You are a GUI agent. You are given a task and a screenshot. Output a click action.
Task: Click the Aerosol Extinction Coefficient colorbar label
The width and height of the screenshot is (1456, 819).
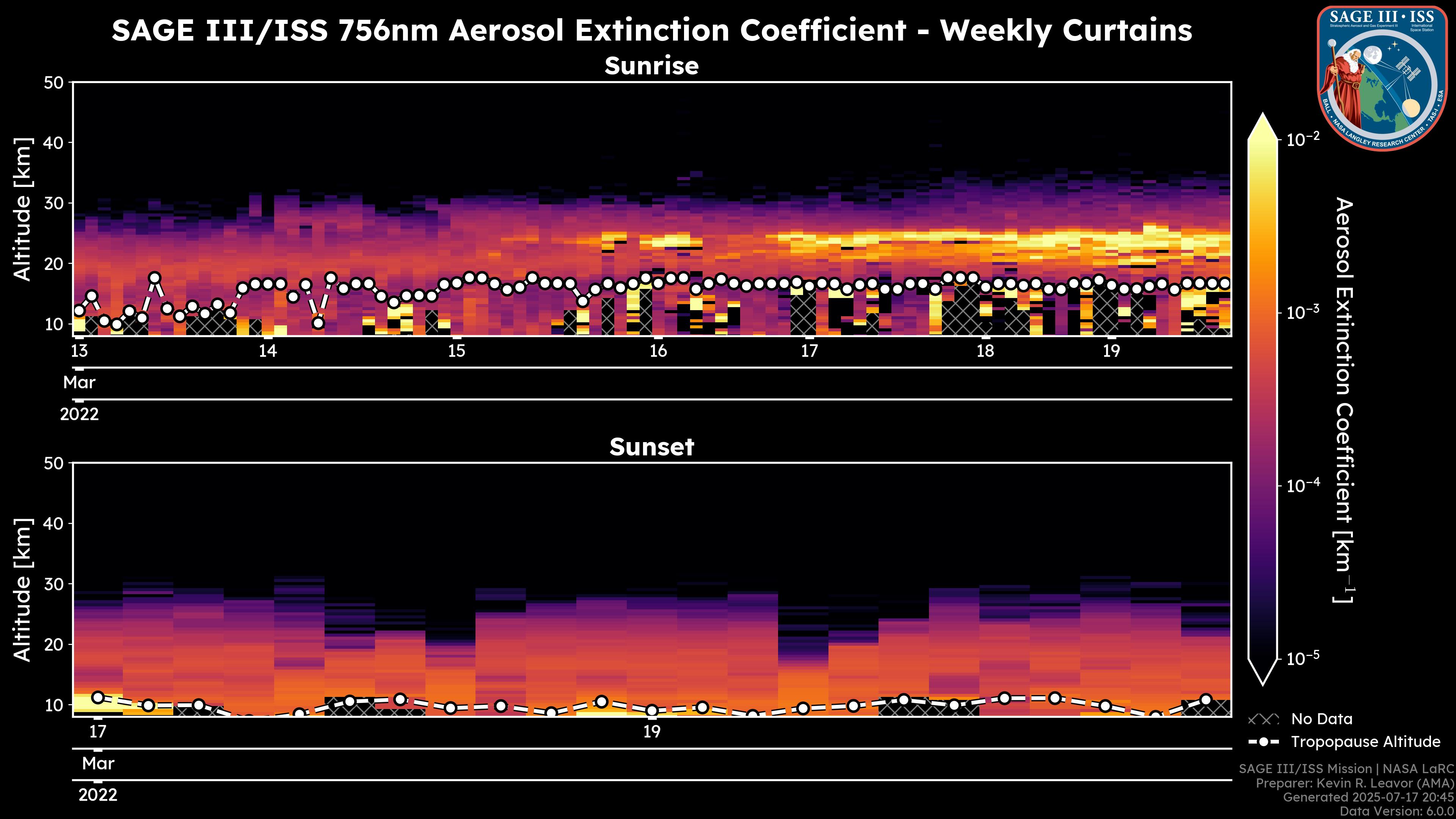[1344, 399]
